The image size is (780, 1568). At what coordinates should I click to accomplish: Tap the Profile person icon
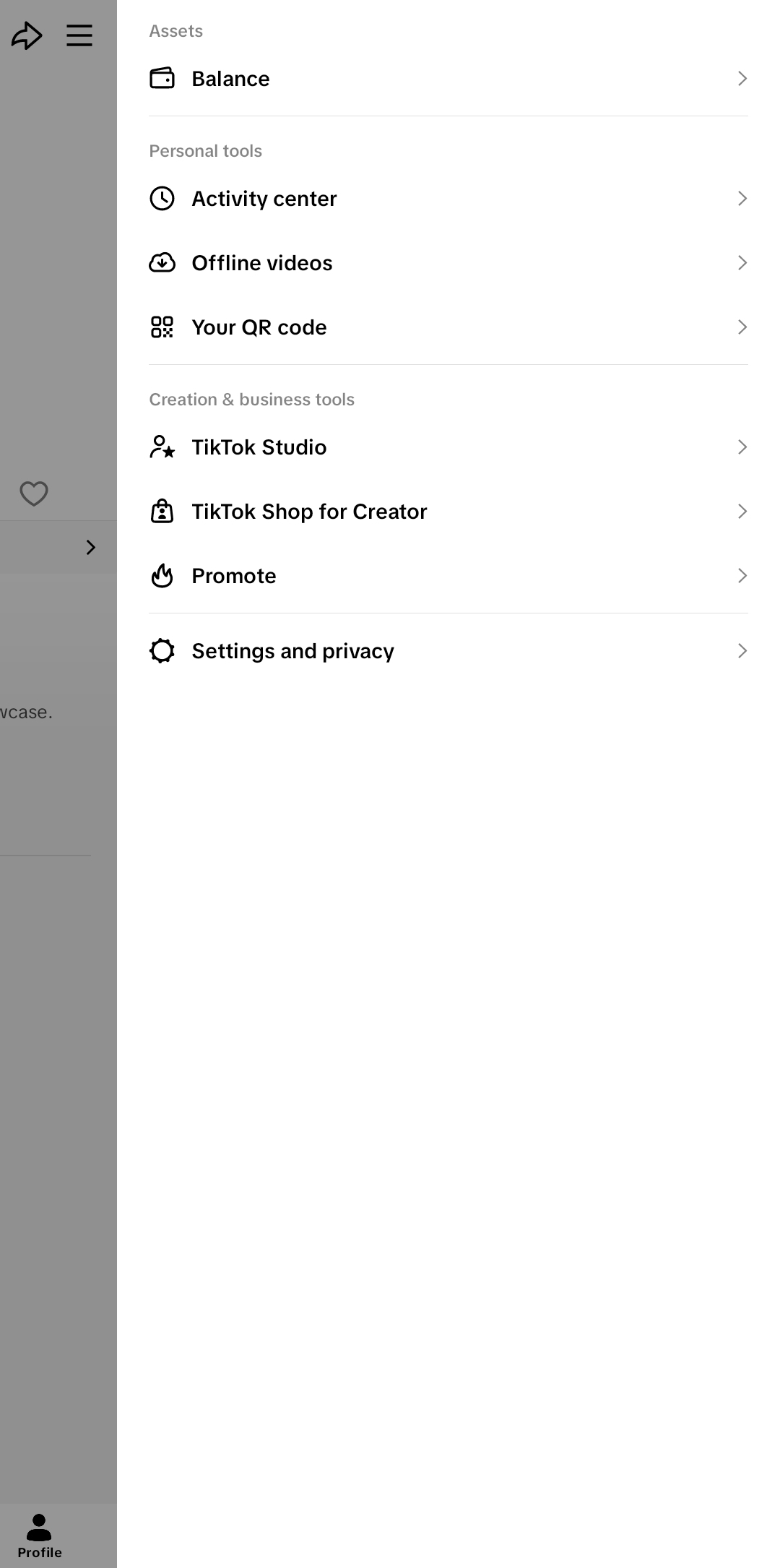(39, 1527)
